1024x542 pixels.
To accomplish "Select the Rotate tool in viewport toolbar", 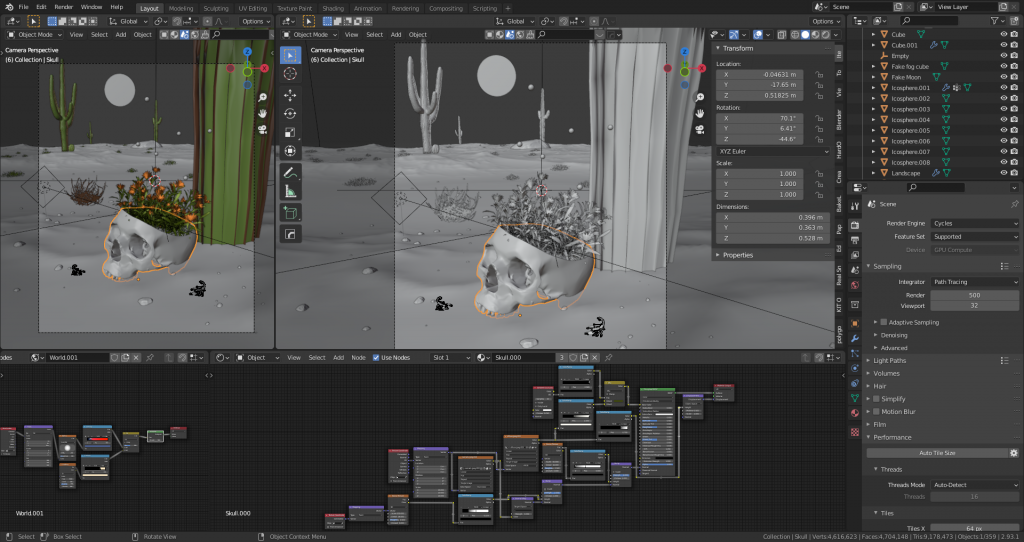I will (290, 114).
